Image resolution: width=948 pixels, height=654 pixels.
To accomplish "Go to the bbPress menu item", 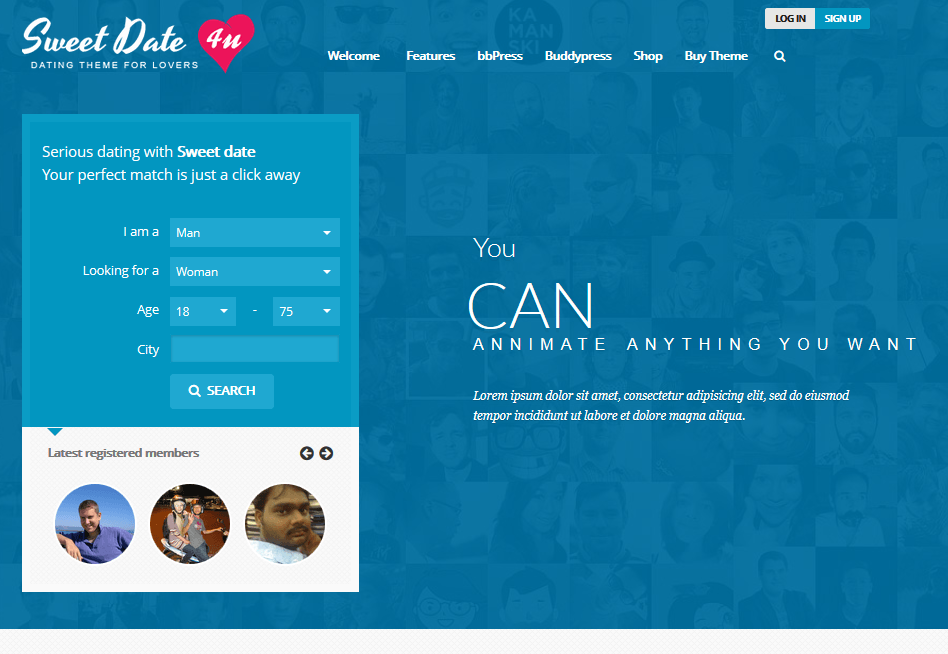I will 500,56.
